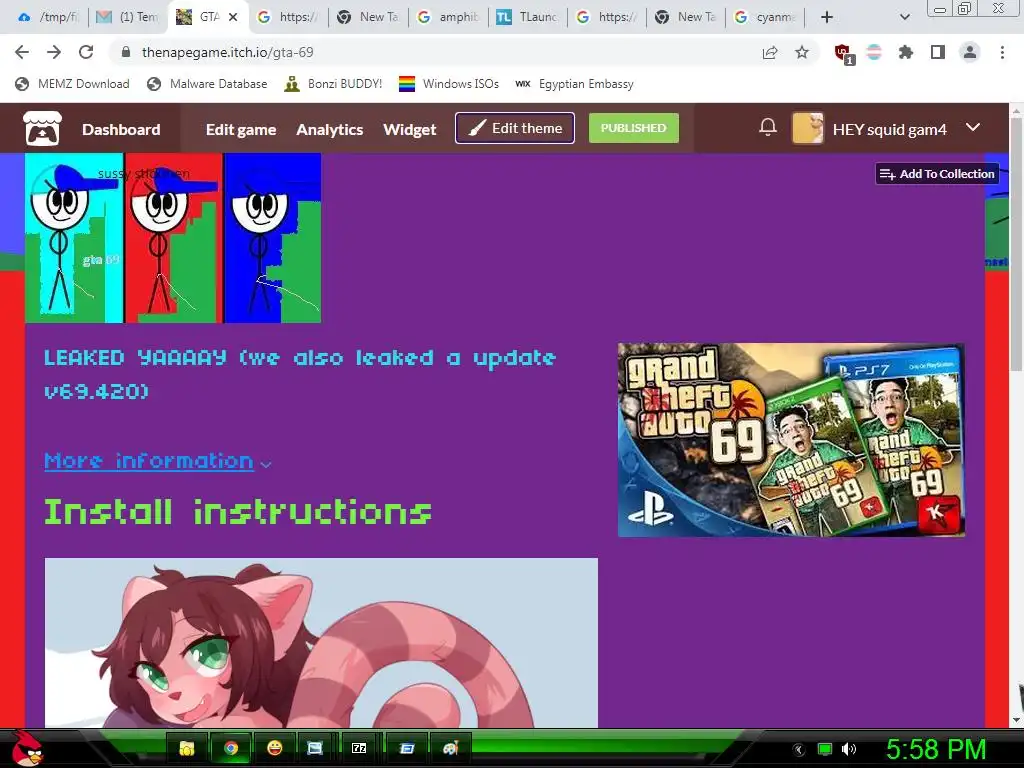Click the green PUBLISHED button
Viewport: 1024px width, 768px height.
click(633, 128)
